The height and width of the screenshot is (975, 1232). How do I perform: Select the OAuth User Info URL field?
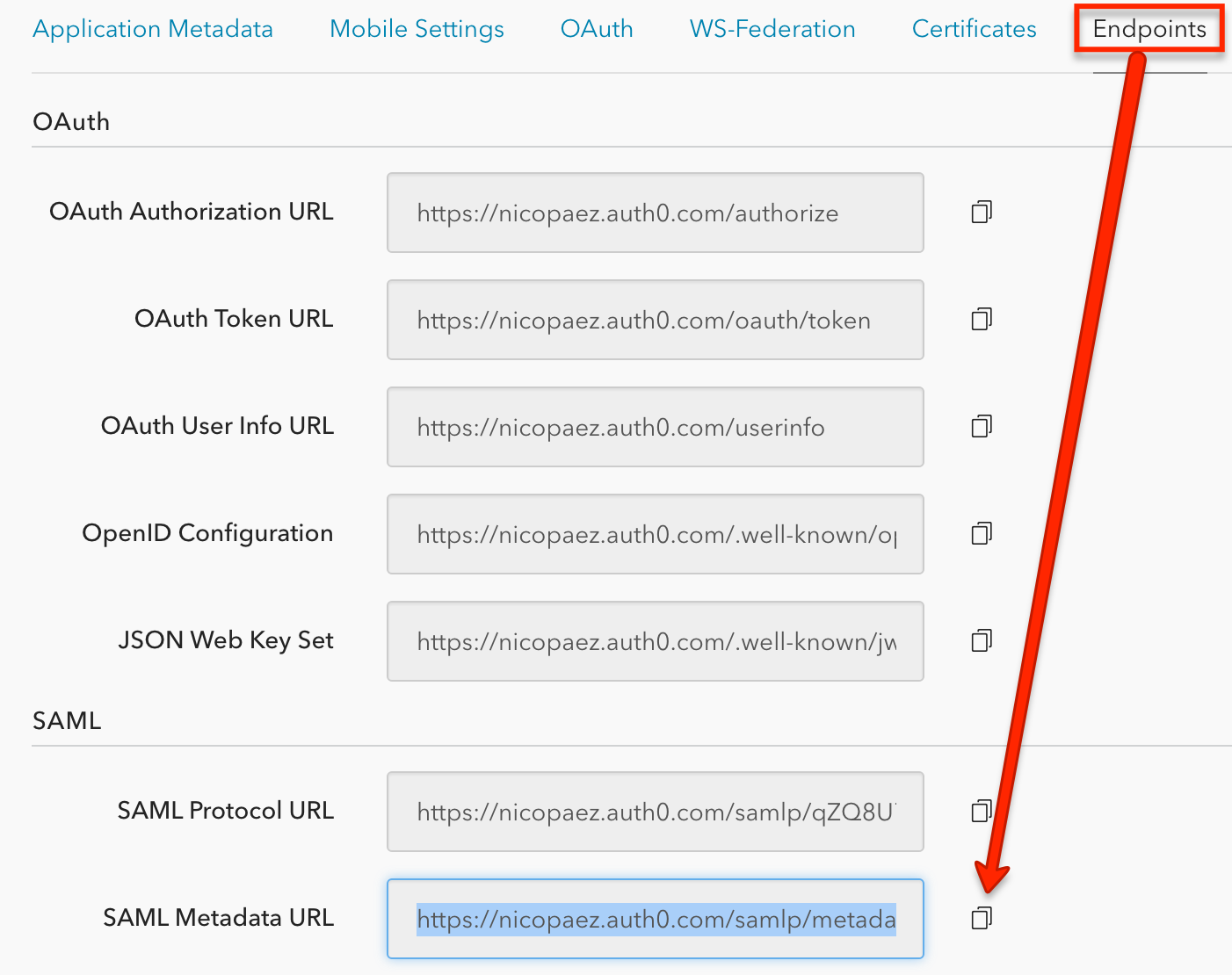655,426
